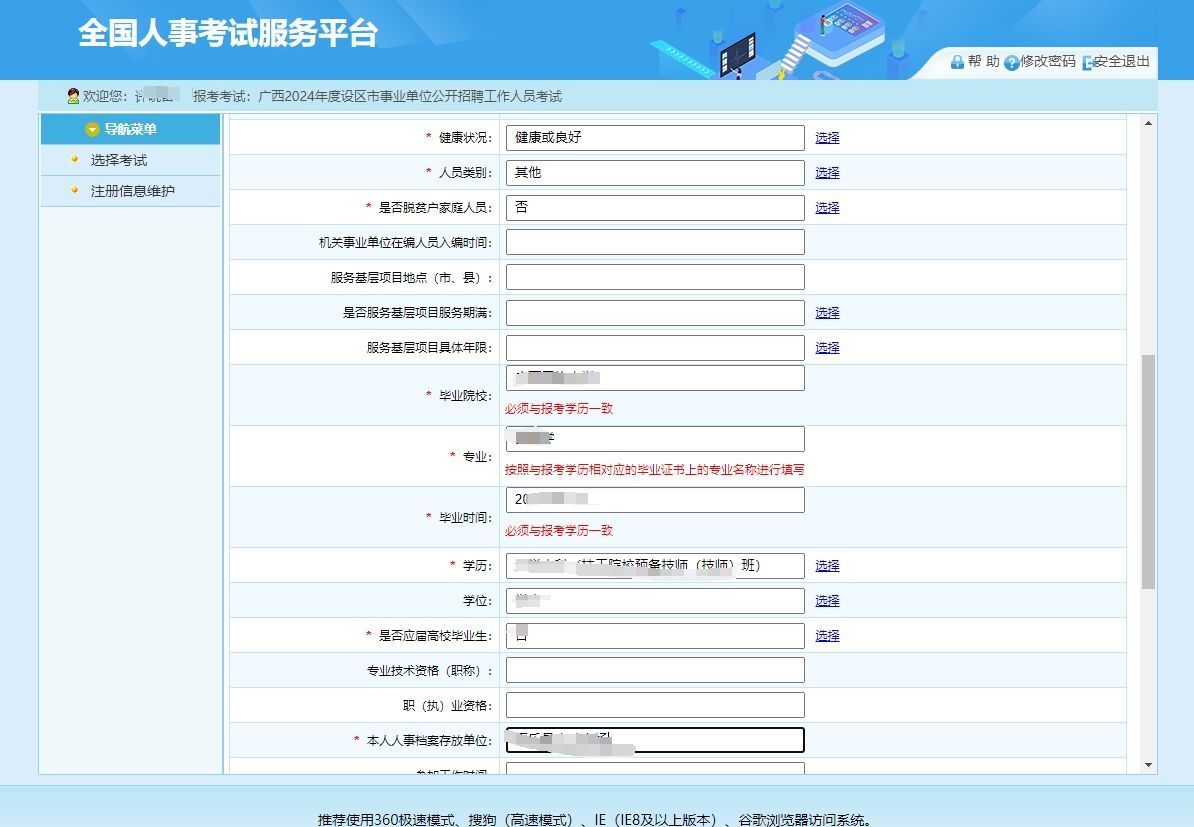Open 修改密码 link
This screenshot has height=827, width=1194.
click(x=1048, y=62)
